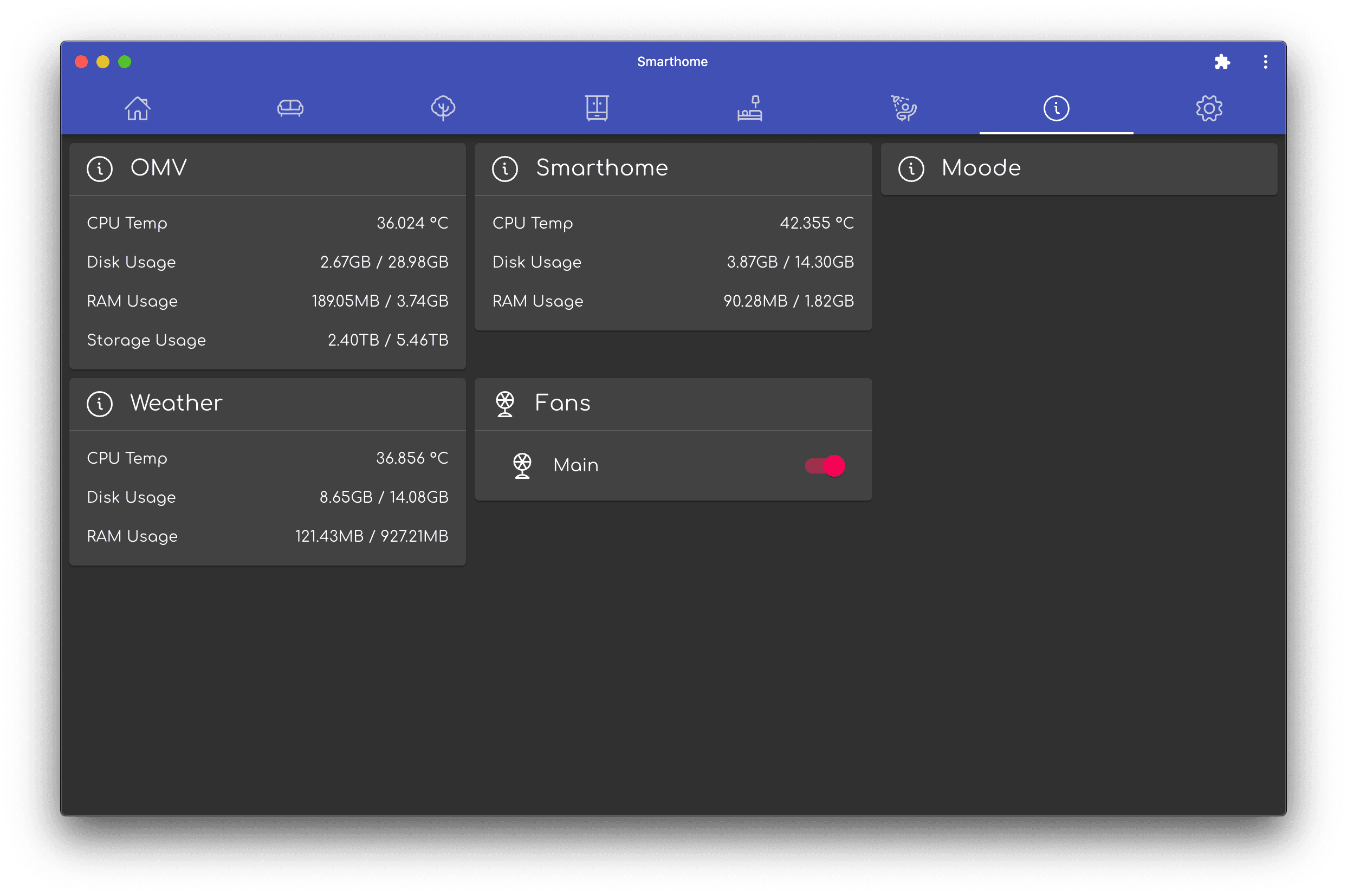
Task: Click the info icon beside OMV
Action: coord(100,169)
